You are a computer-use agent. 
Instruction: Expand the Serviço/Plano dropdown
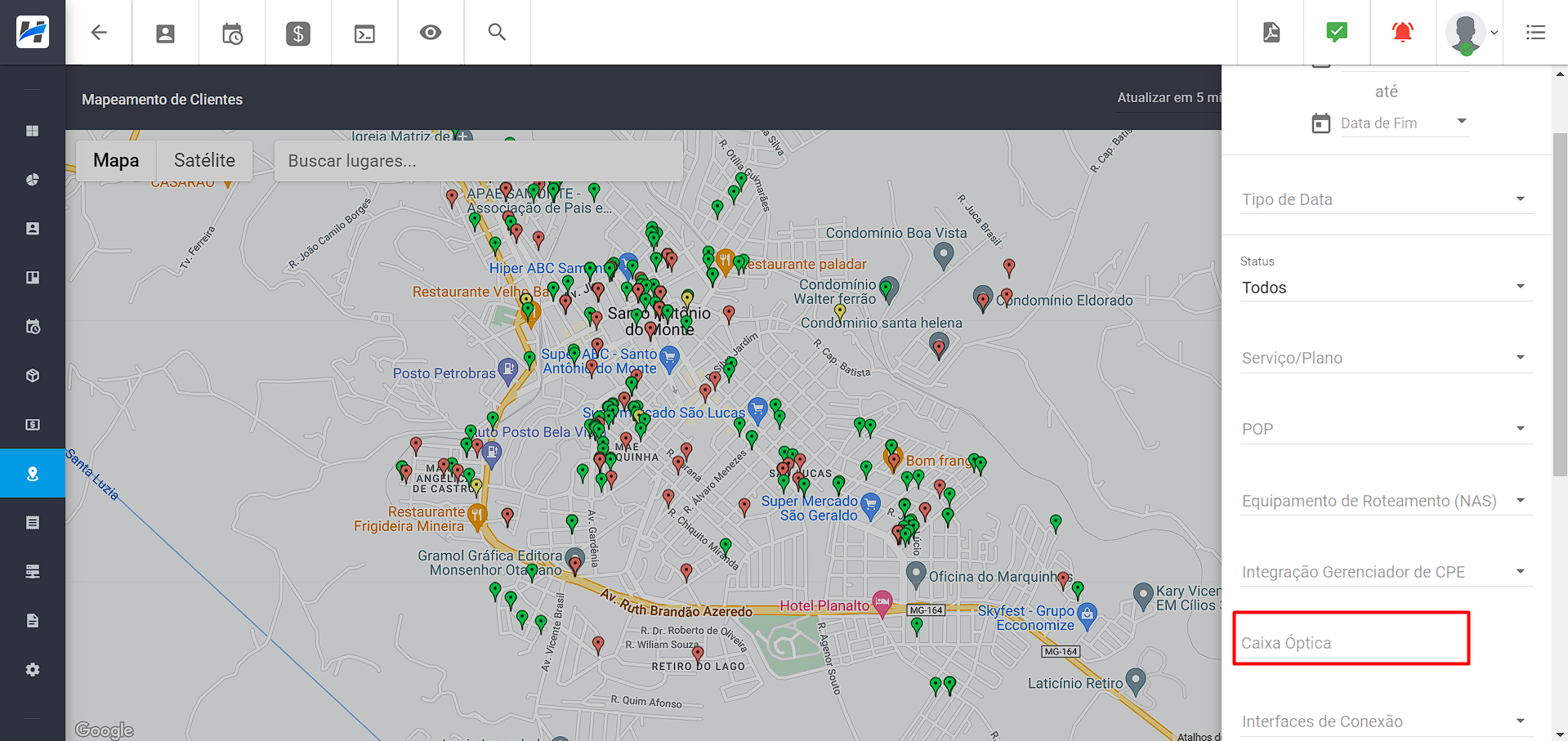point(1387,358)
